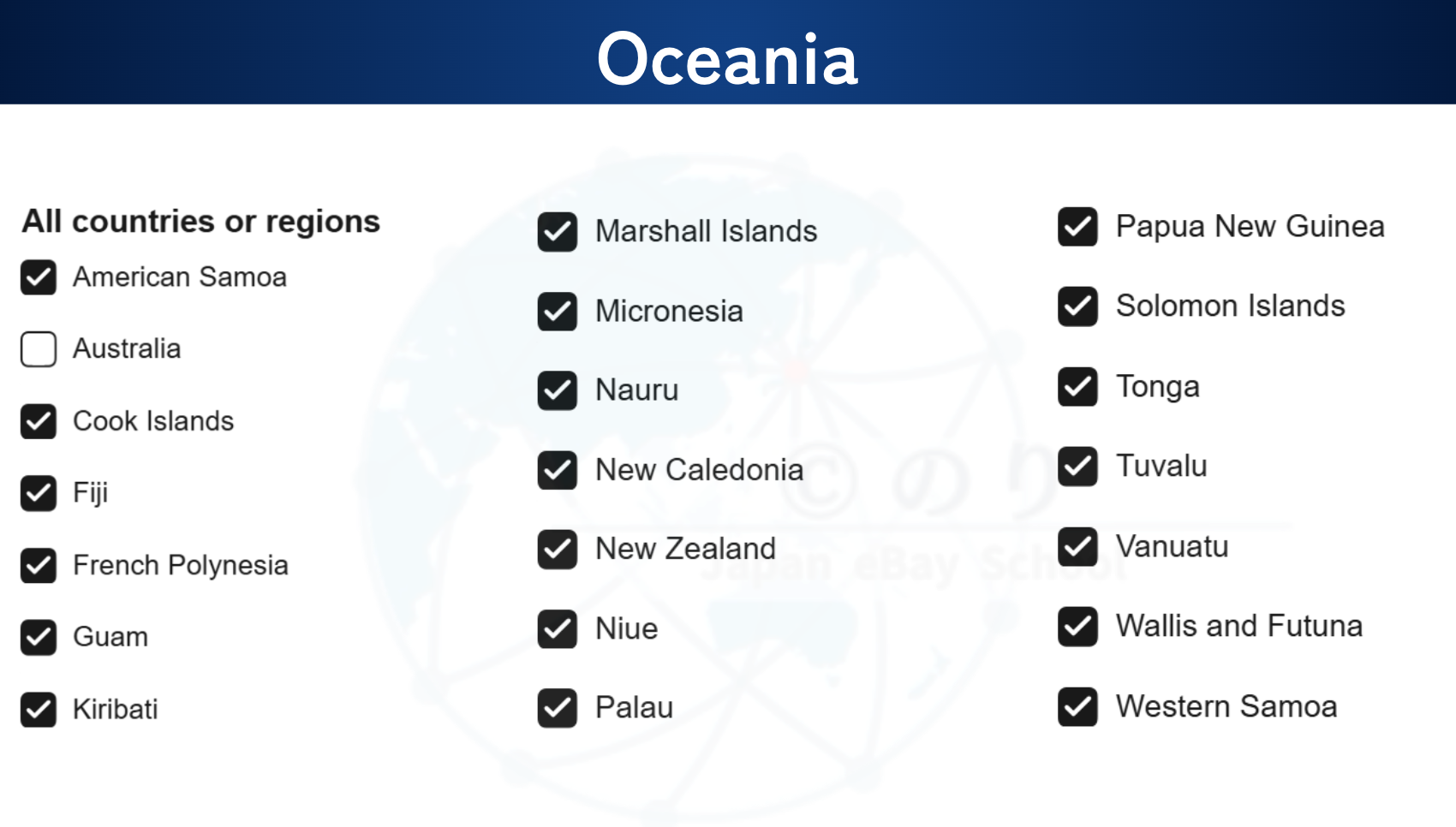Click the Vanuatu label text

[x=1172, y=546]
